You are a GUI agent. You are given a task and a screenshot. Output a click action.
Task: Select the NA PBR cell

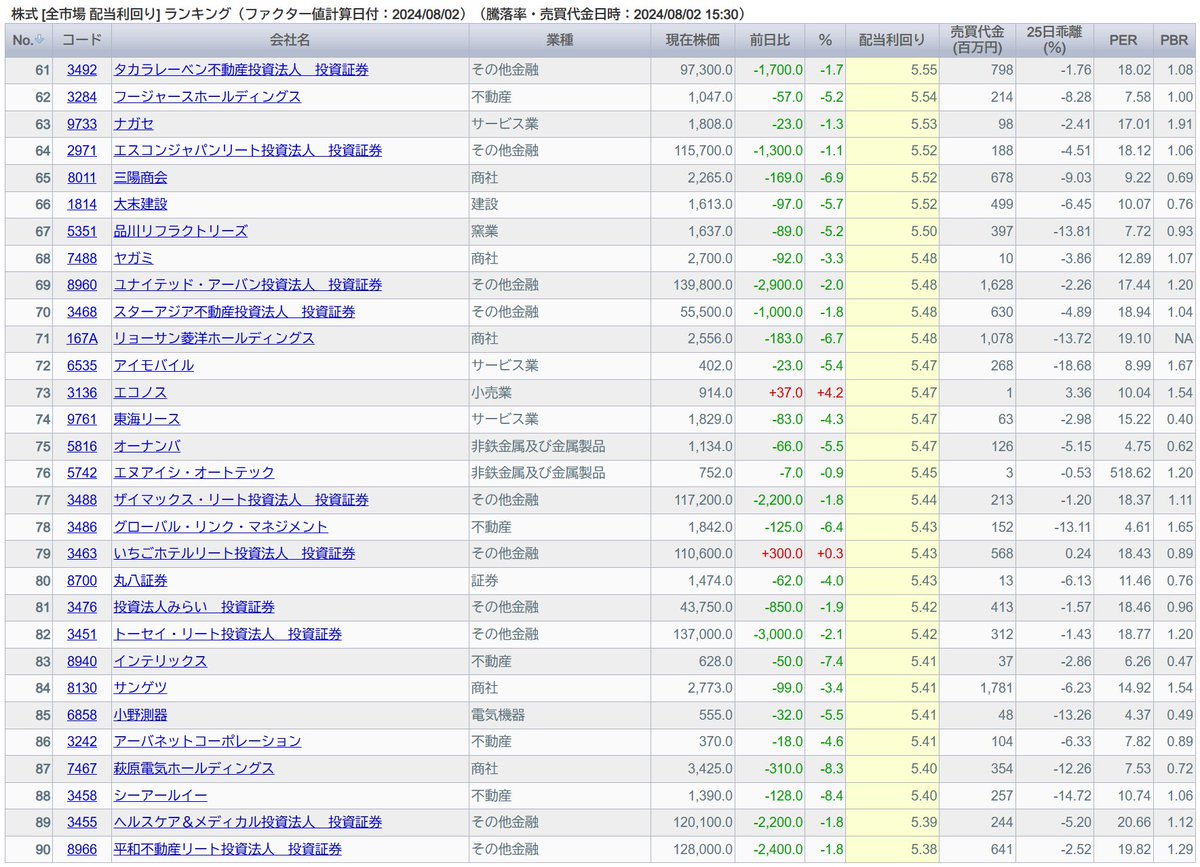pos(1182,338)
